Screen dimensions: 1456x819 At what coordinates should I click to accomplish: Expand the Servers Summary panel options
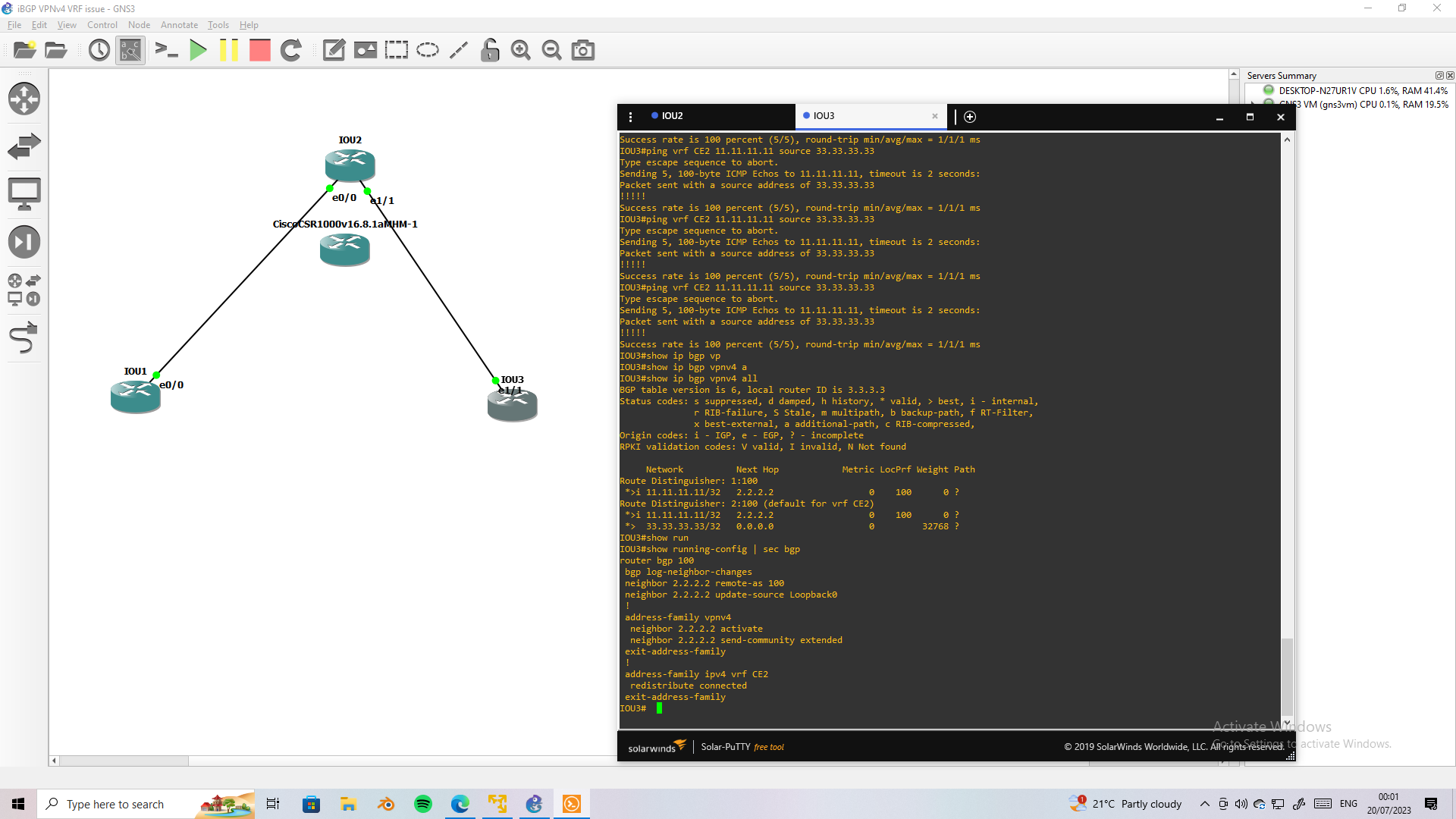tap(1439, 75)
